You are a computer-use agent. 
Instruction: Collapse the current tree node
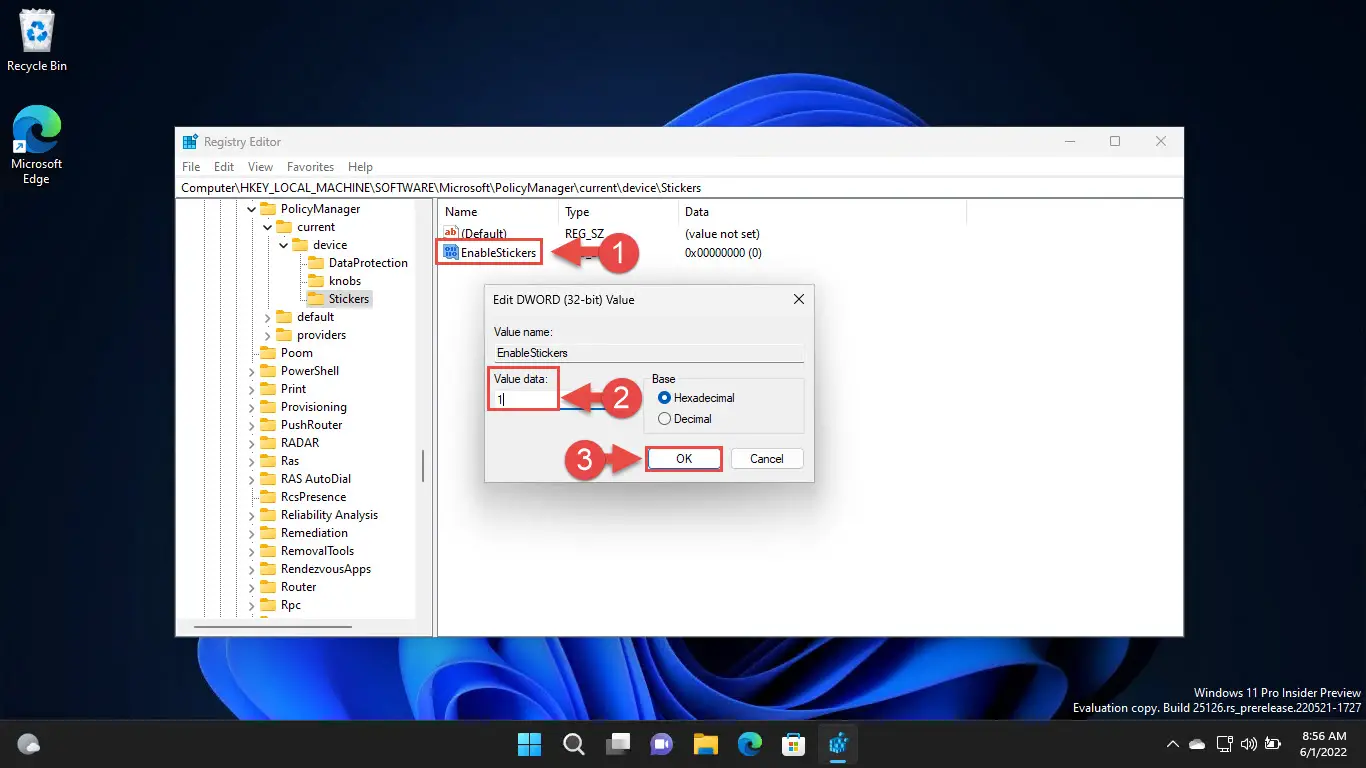click(x=268, y=227)
